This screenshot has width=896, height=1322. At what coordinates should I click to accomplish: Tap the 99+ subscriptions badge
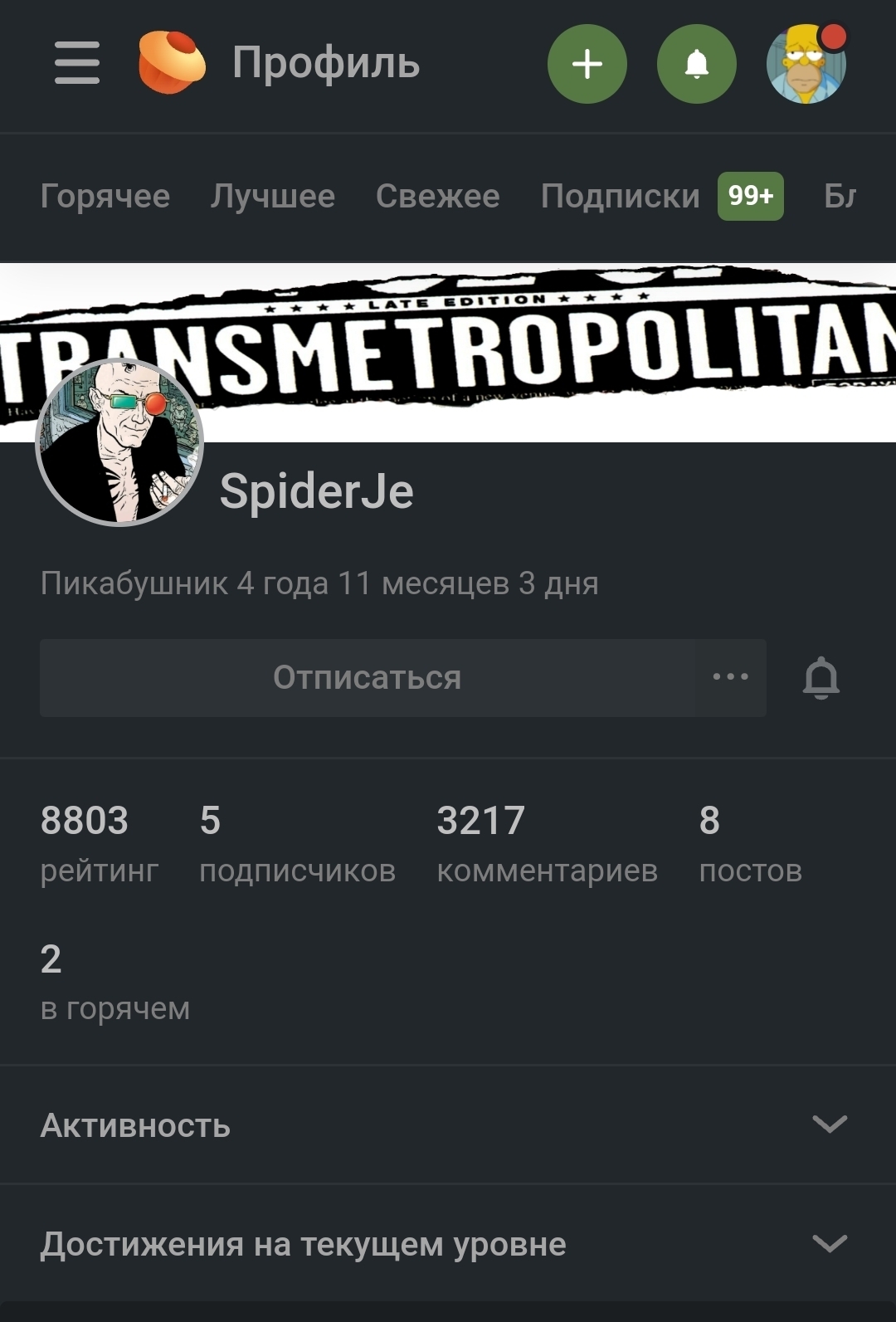pyautogui.click(x=751, y=196)
